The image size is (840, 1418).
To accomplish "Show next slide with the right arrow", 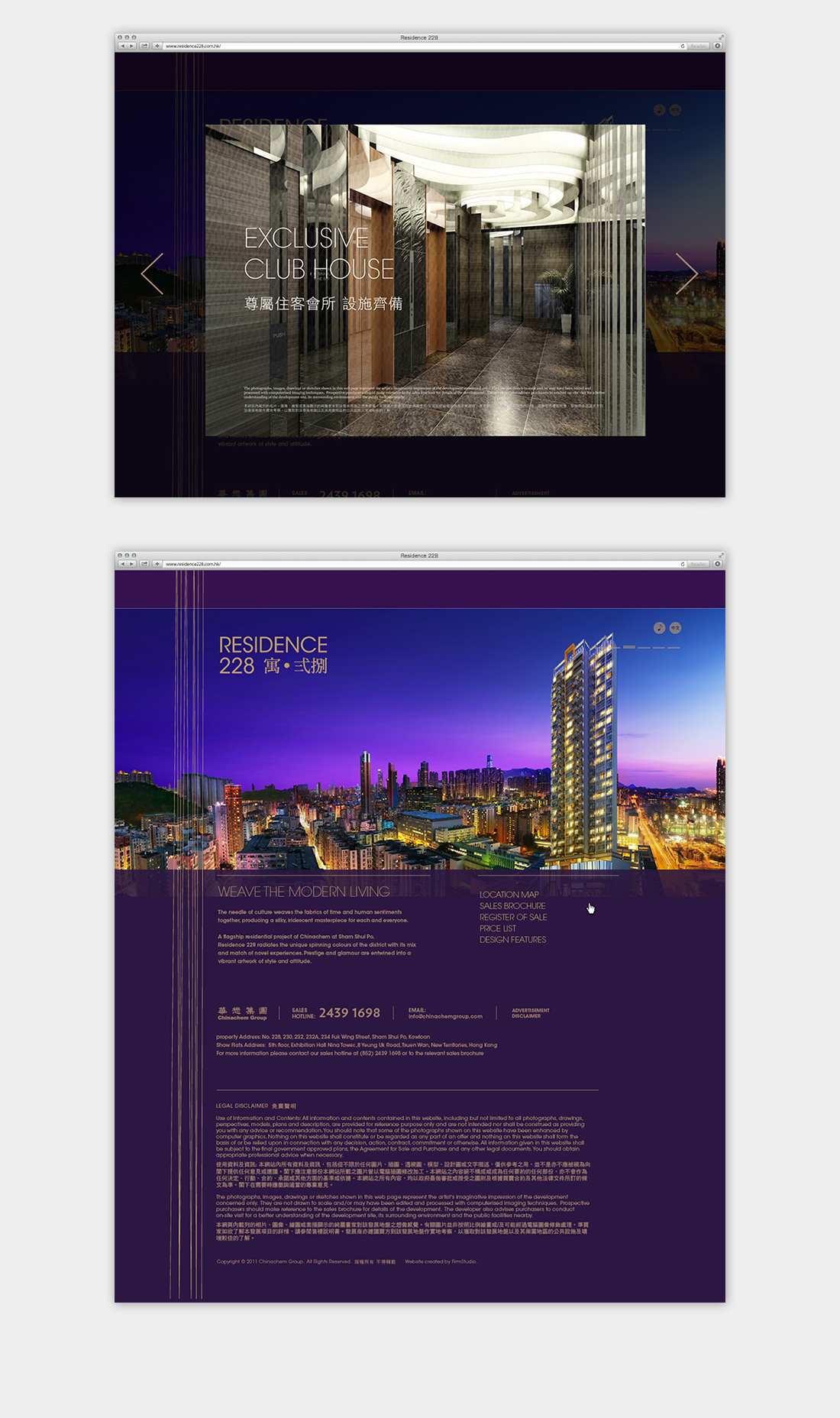I will click(x=687, y=274).
